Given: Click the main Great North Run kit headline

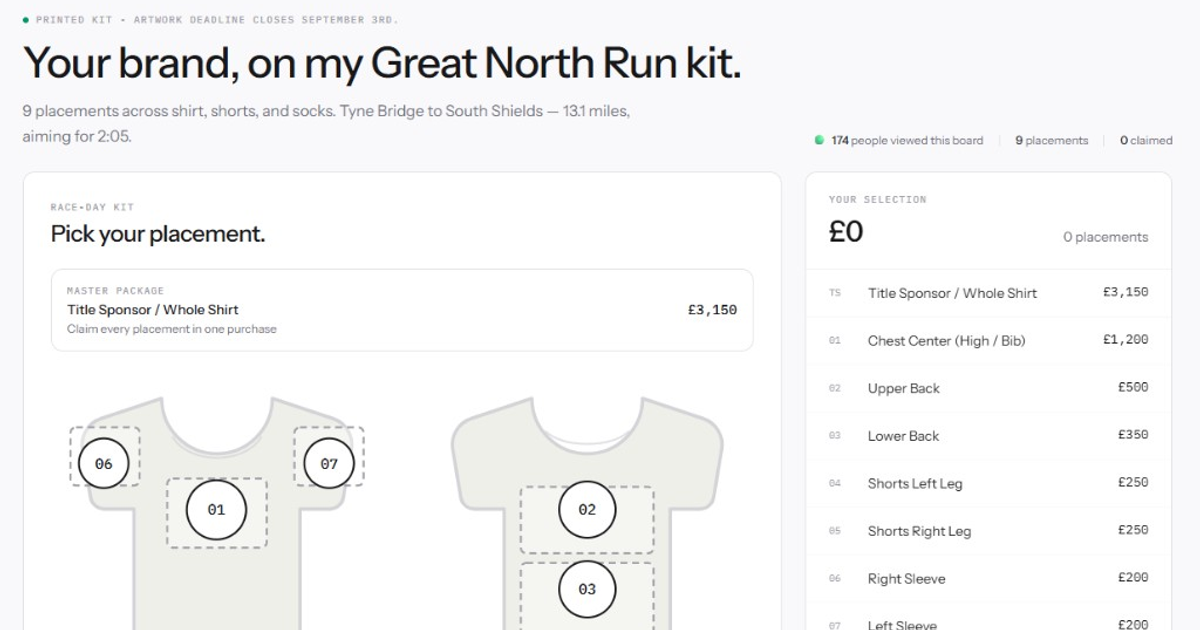Looking at the screenshot, I should pyautogui.click(x=382, y=63).
